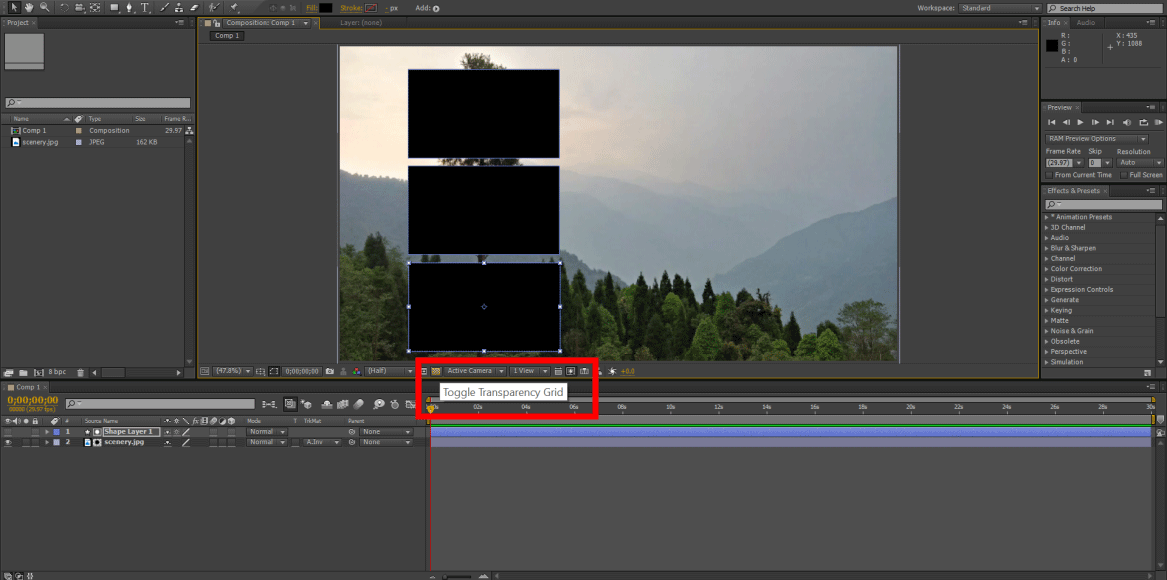Select the Rectangle shape tool
The image size is (1167, 580).
coord(115,7)
